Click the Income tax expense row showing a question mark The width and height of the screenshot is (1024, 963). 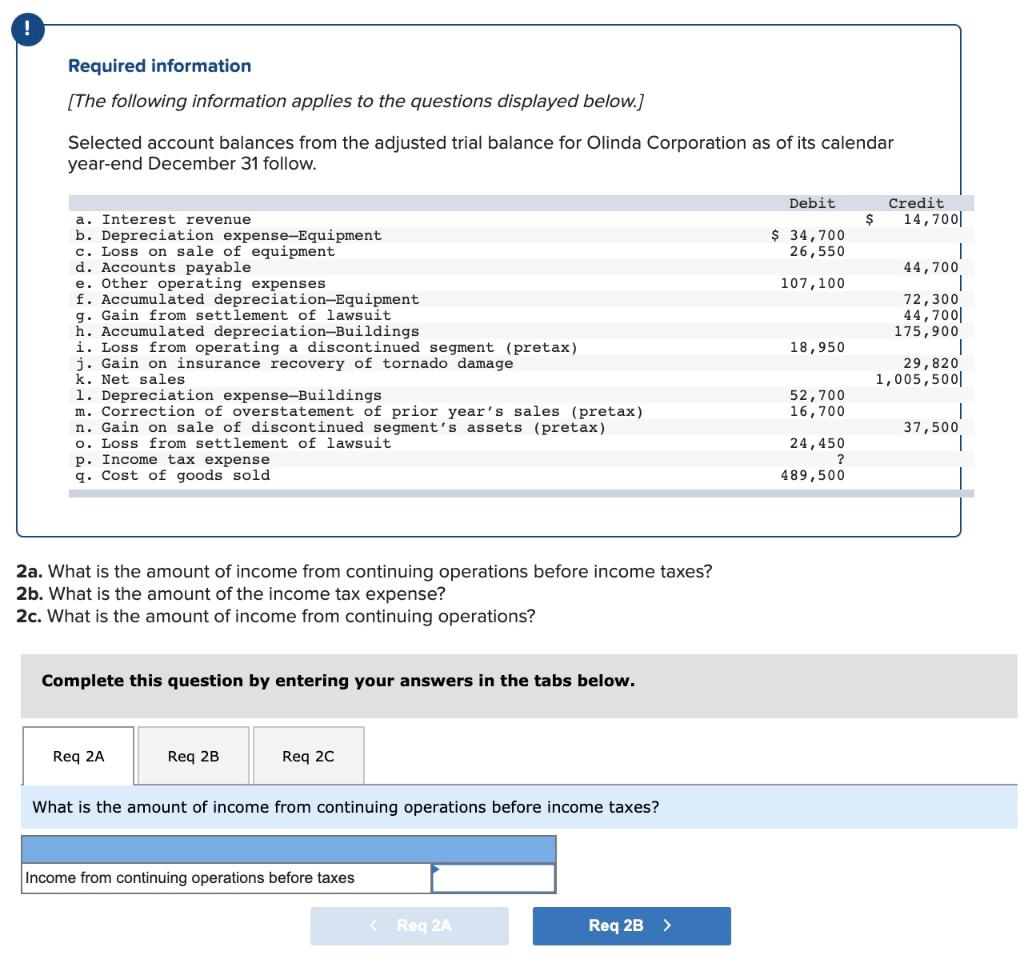[300, 459]
